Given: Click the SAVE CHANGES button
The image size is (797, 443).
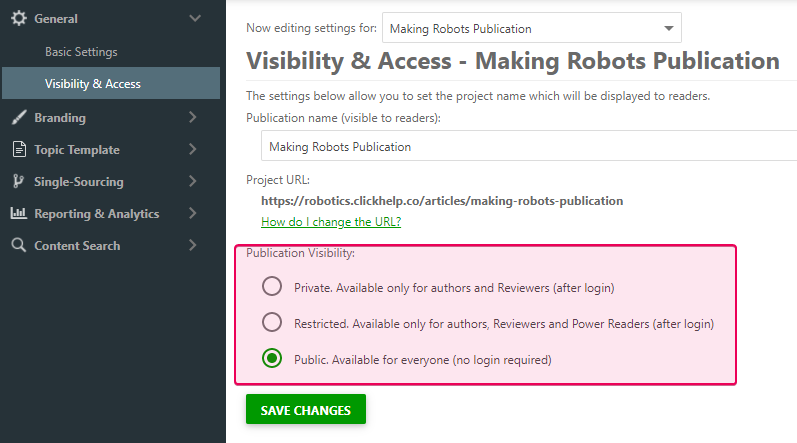Looking at the screenshot, I should 305,409.
